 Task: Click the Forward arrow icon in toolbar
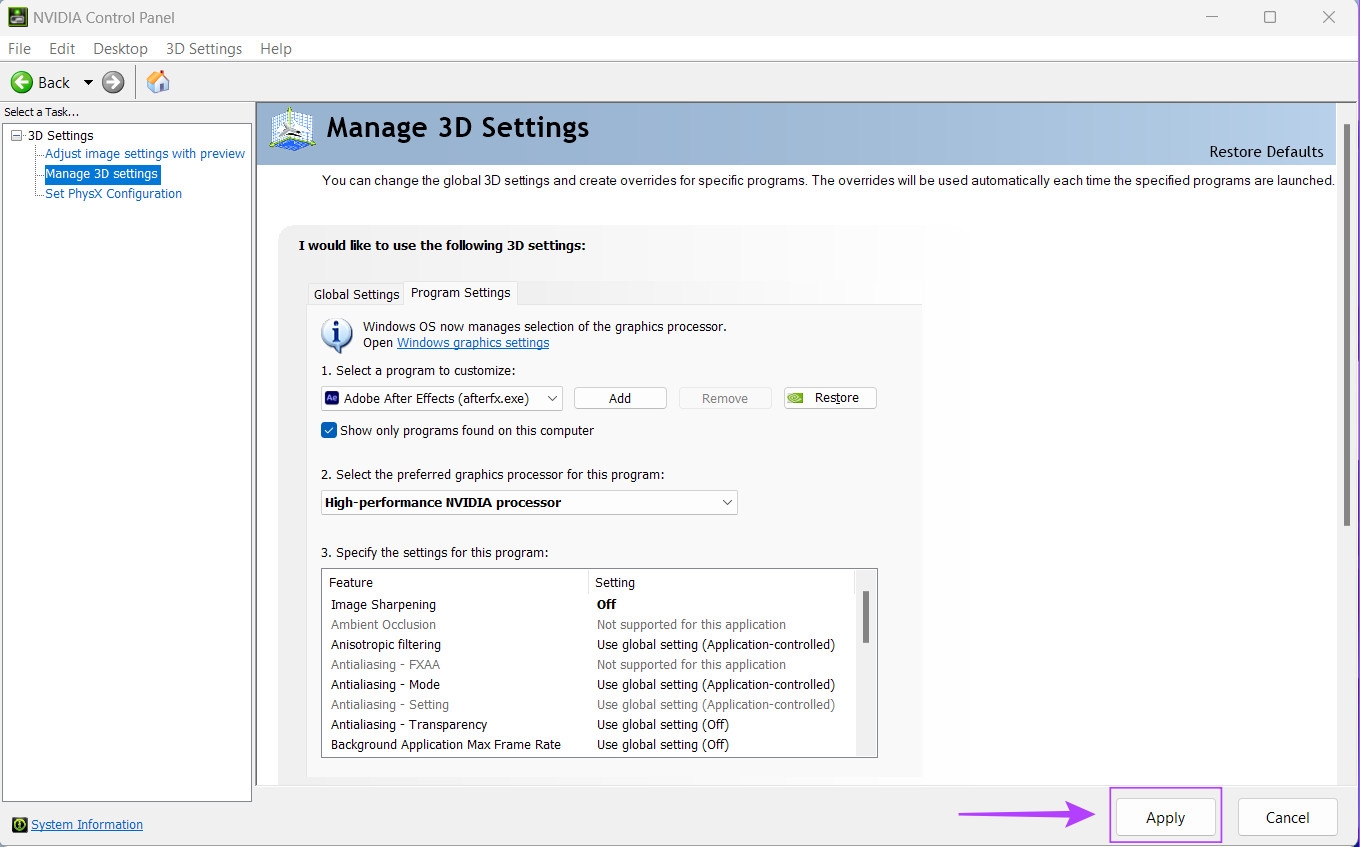[113, 82]
